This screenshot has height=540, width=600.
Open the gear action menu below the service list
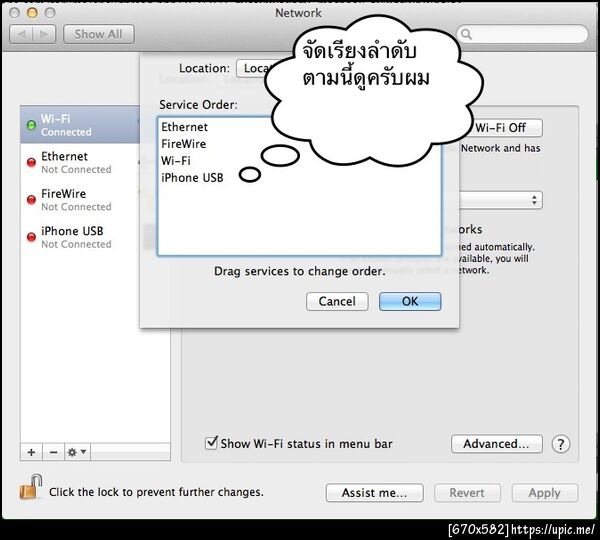click(x=77, y=452)
